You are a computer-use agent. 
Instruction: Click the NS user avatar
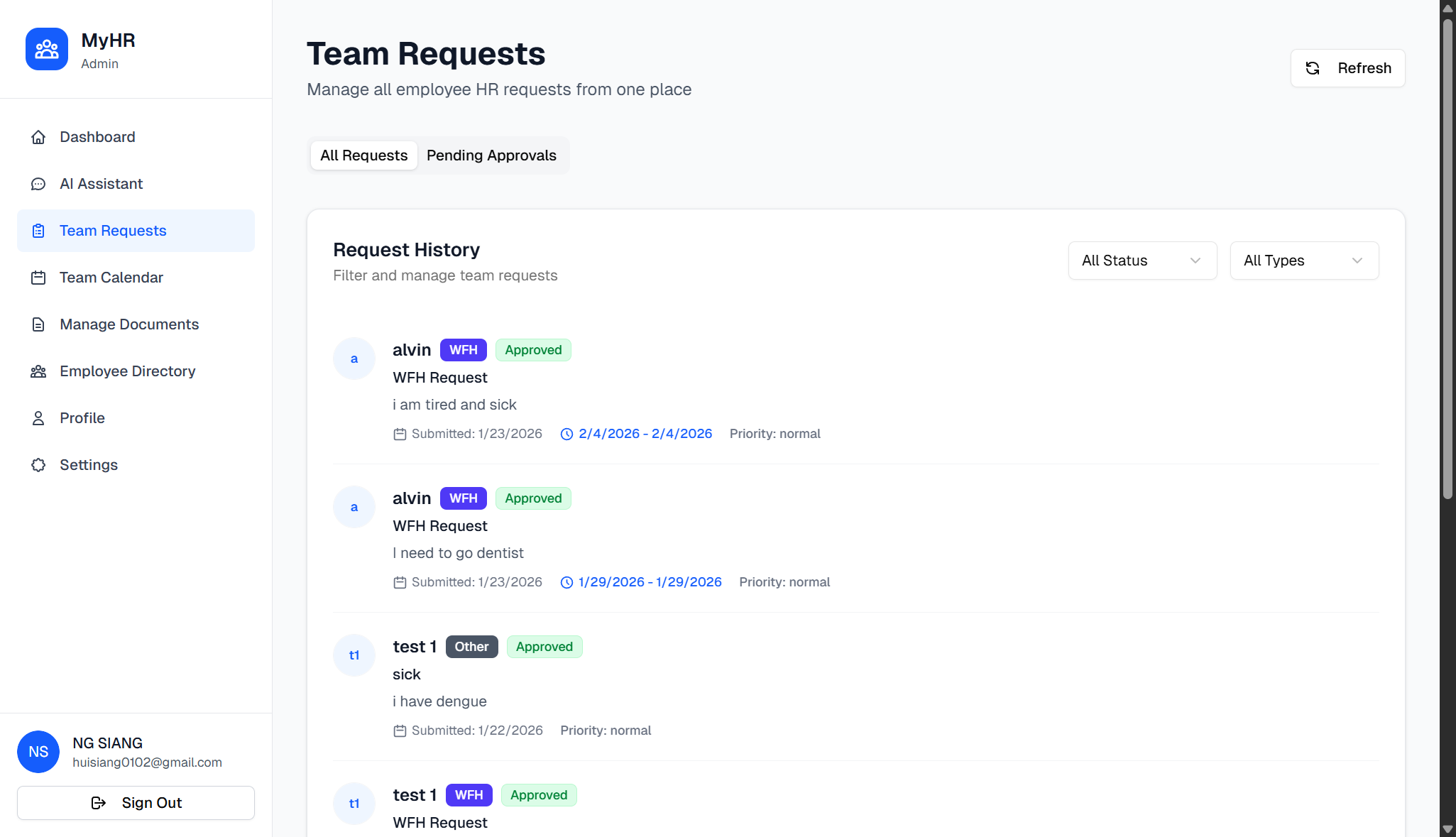point(38,752)
